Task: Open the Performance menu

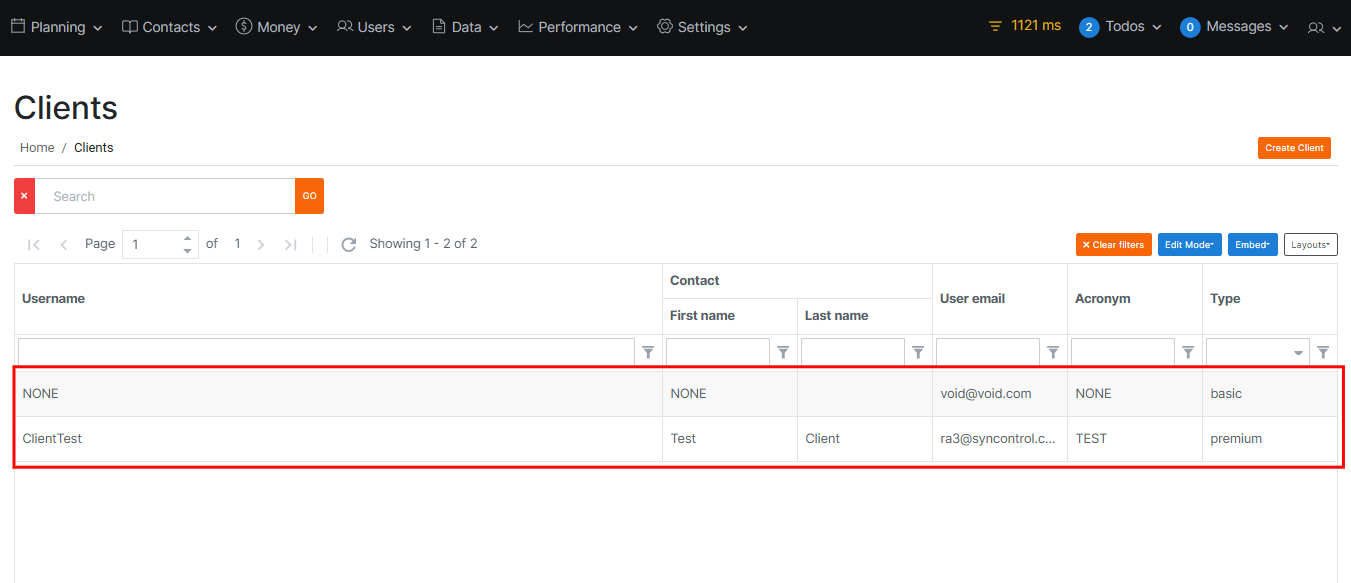Action: [x=578, y=27]
